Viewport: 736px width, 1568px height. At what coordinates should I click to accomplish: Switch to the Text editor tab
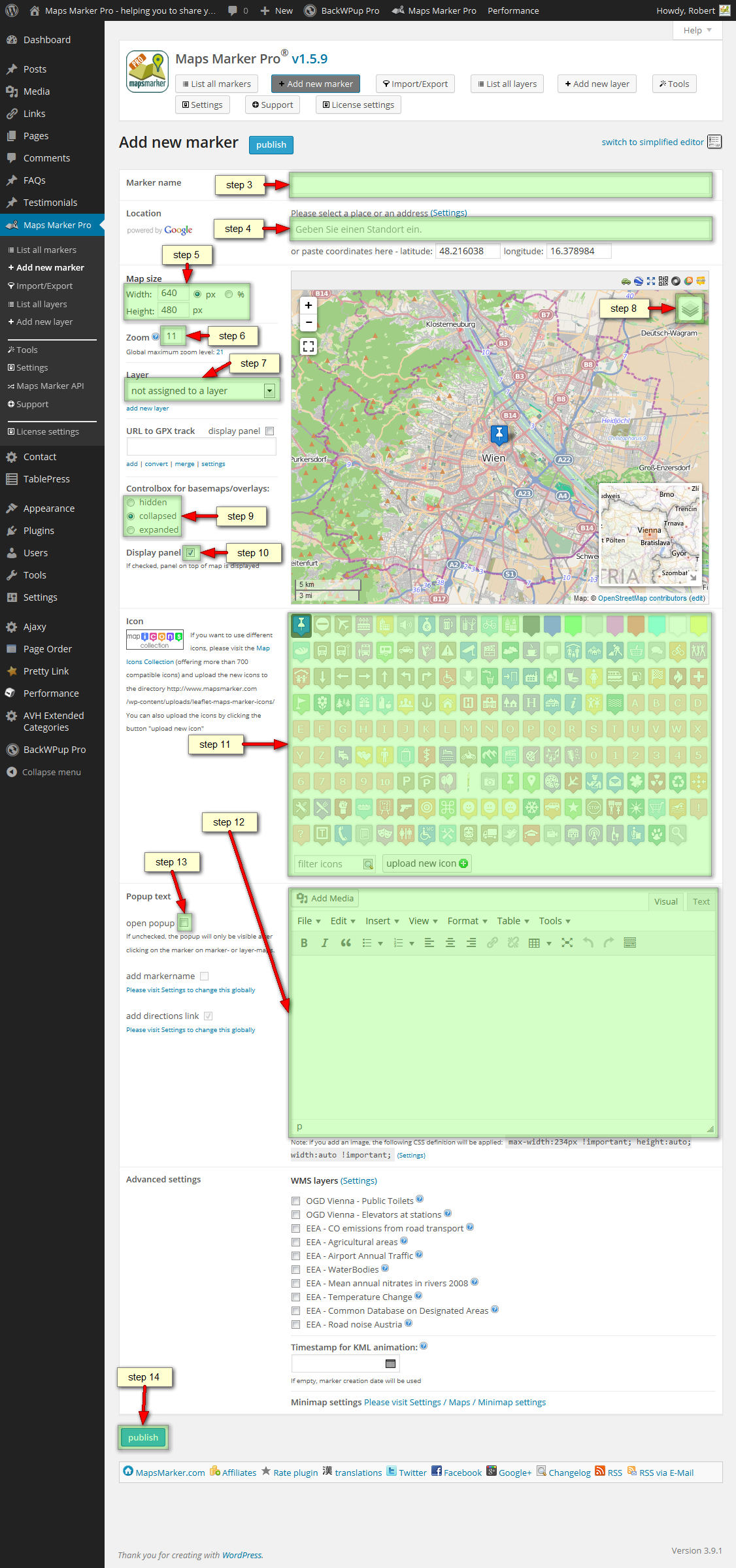tap(701, 901)
